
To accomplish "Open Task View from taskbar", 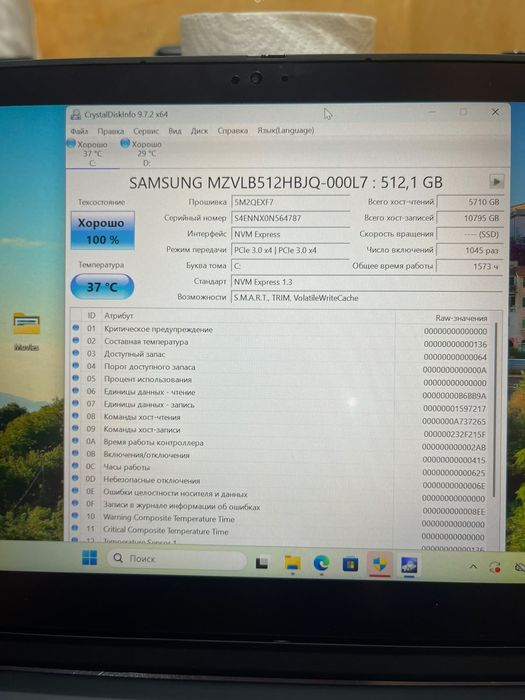I will [x=262, y=562].
